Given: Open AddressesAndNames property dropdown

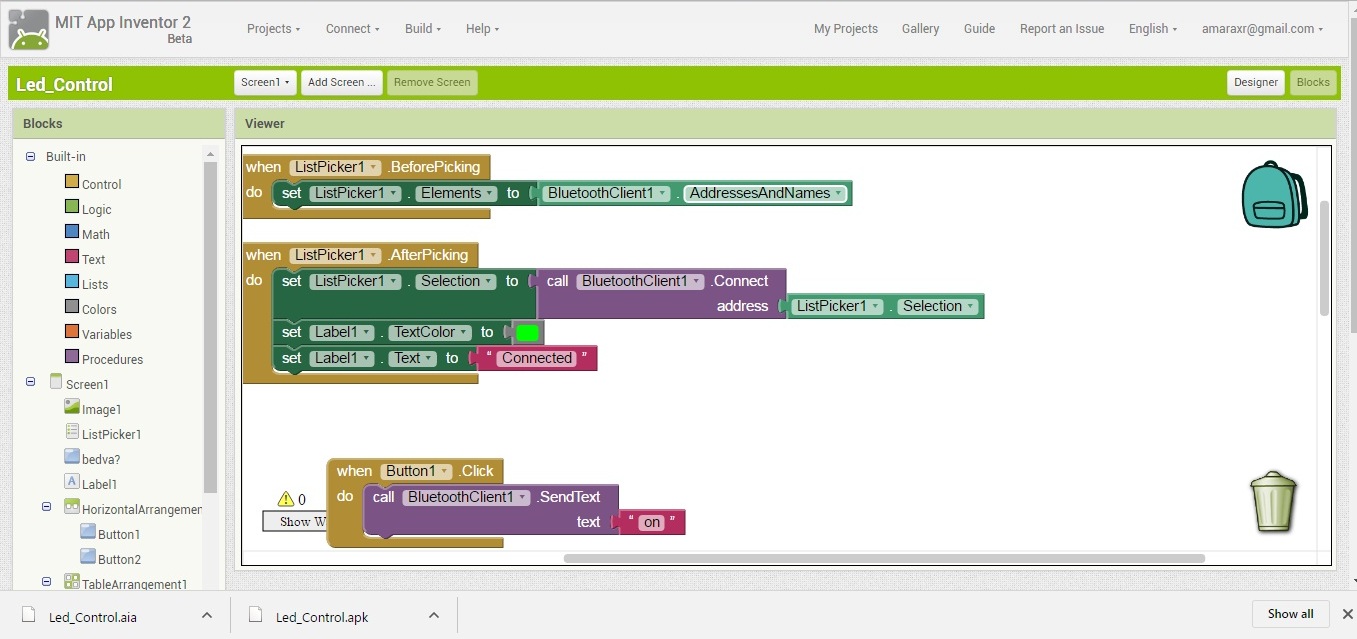Looking at the screenshot, I should click(x=765, y=193).
